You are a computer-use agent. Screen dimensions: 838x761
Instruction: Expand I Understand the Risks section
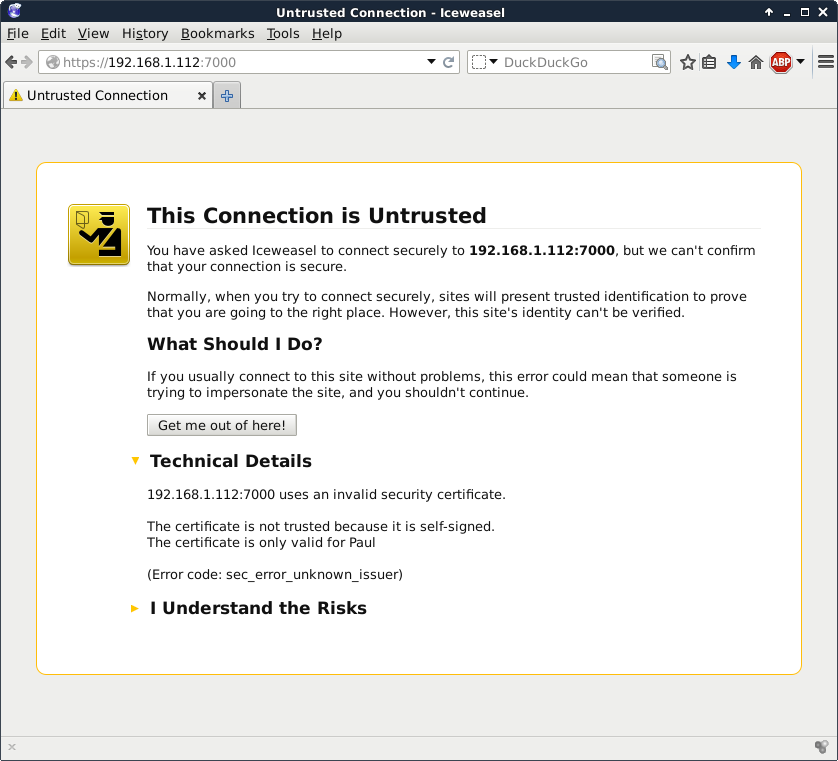[135, 608]
